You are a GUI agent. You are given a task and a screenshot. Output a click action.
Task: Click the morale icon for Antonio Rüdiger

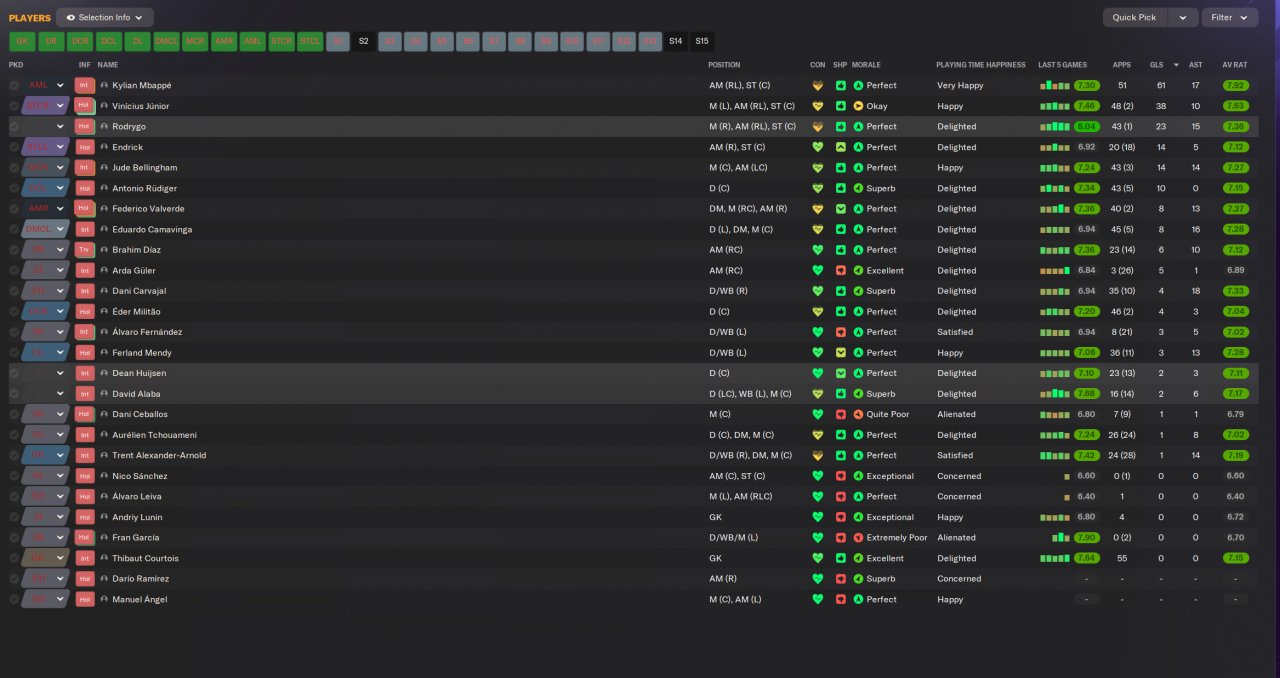pyautogui.click(x=858, y=188)
